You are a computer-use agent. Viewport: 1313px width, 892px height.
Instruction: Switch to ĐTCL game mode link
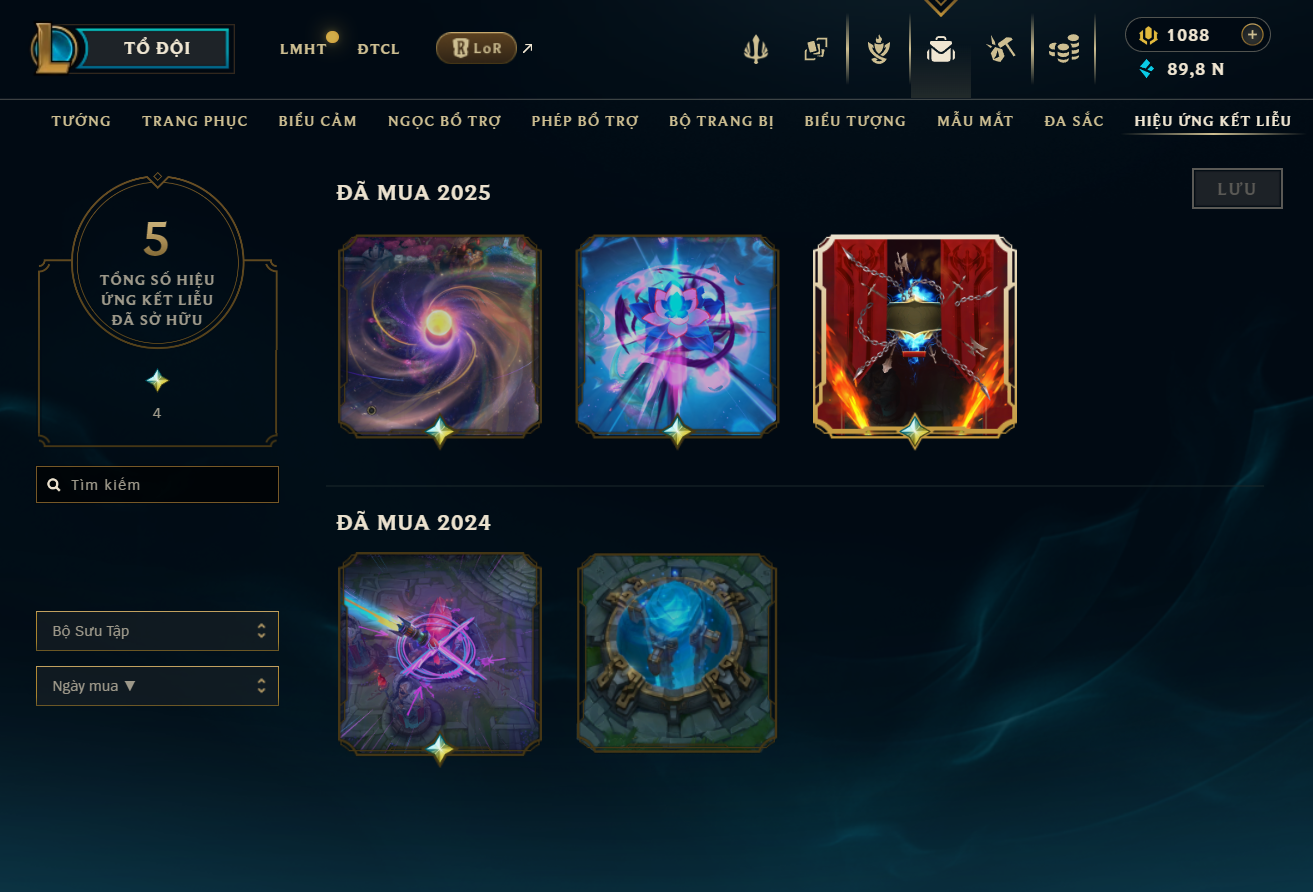tap(378, 48)
